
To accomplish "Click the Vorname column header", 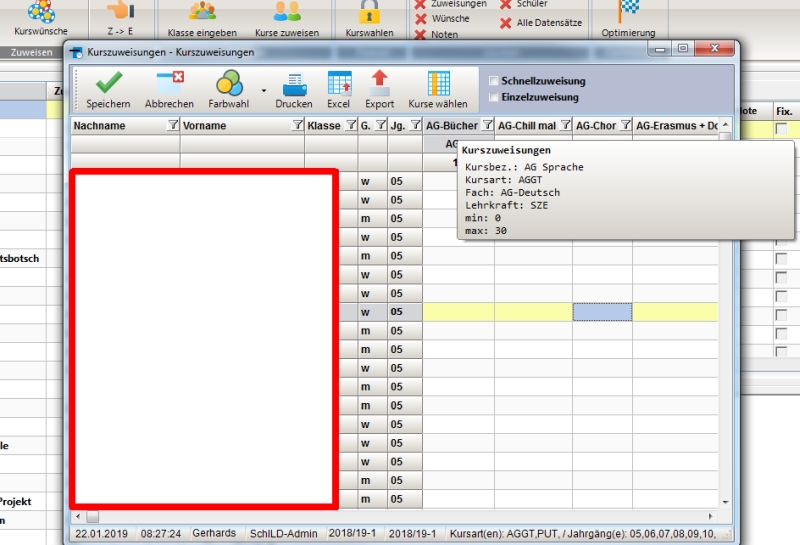I will 242,126.
